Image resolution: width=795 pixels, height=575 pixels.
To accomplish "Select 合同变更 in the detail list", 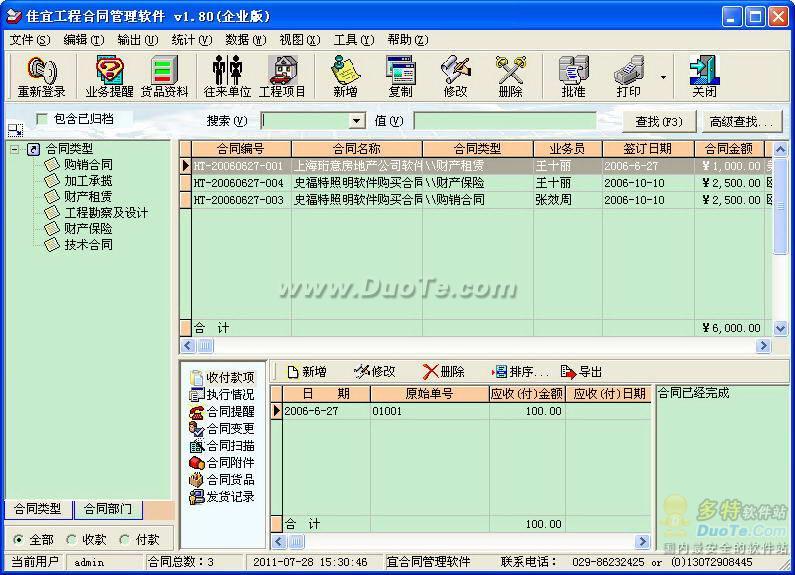I will pyautogui.click(x=223, y=428).
